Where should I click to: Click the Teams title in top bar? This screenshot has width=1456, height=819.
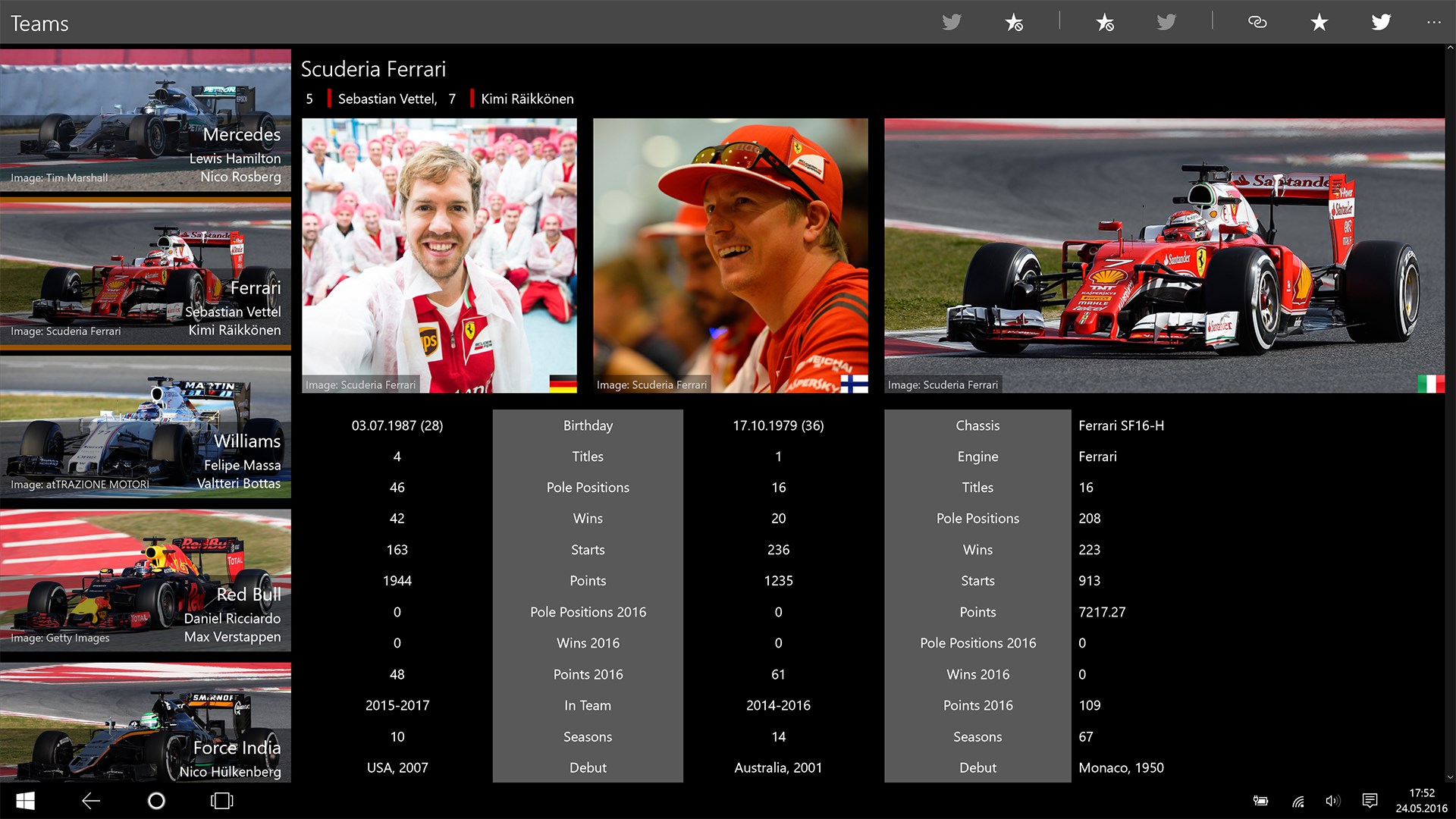click(x=39, y=24)
